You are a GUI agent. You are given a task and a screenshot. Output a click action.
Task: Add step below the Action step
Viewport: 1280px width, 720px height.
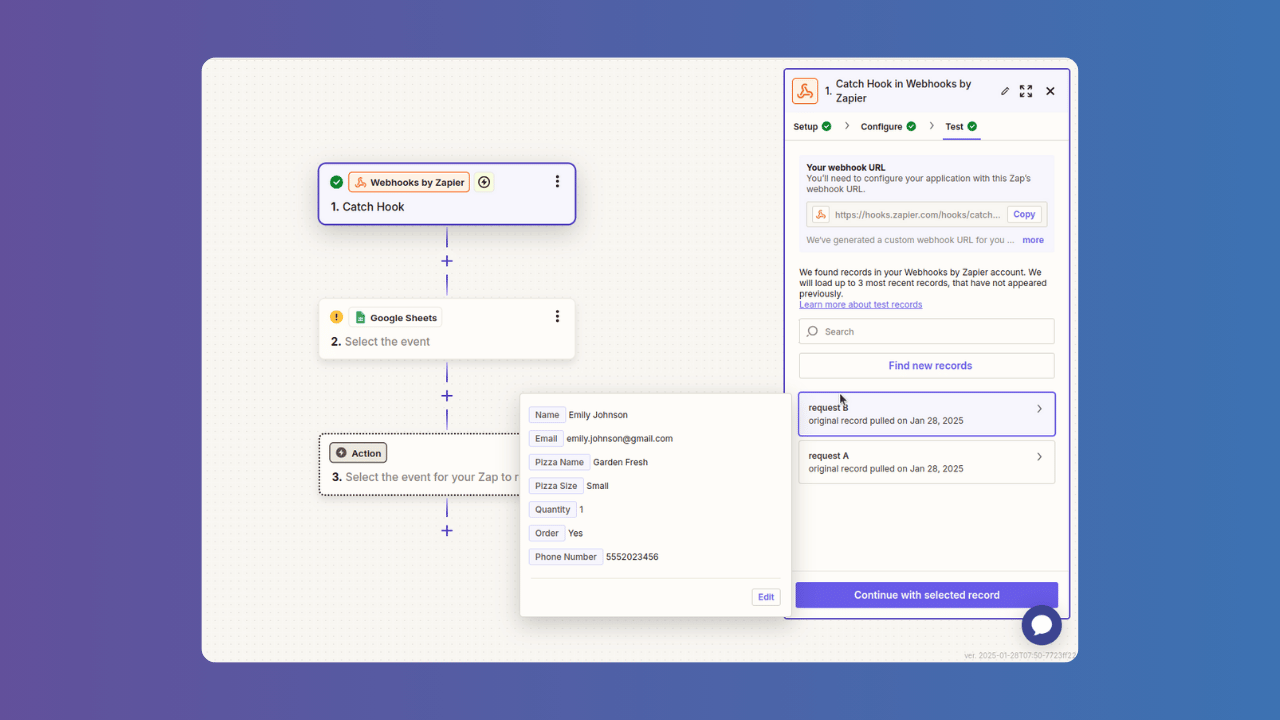pos(447,531)
